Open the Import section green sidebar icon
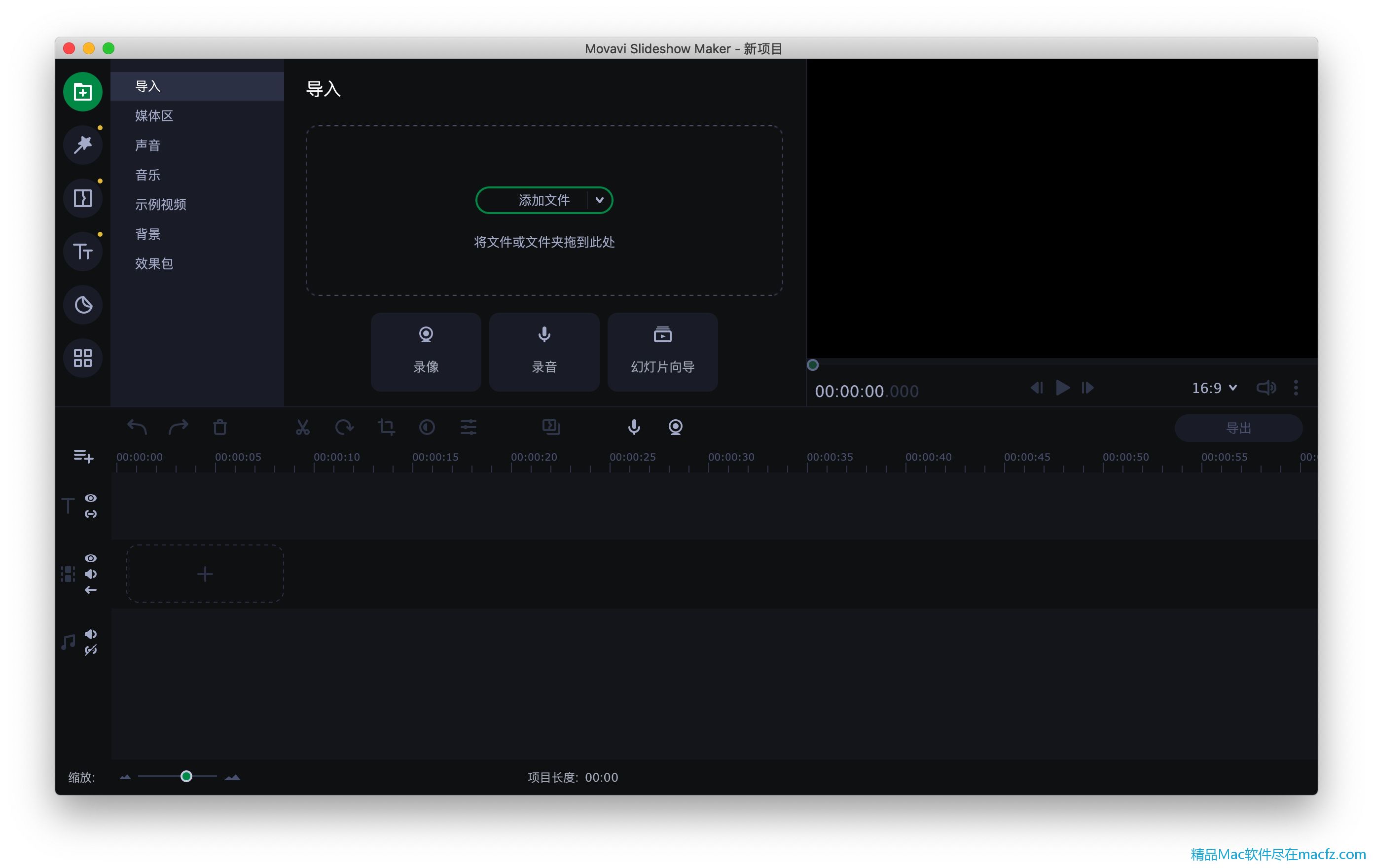Viewport: 1373px width, 868px height. 83,92
